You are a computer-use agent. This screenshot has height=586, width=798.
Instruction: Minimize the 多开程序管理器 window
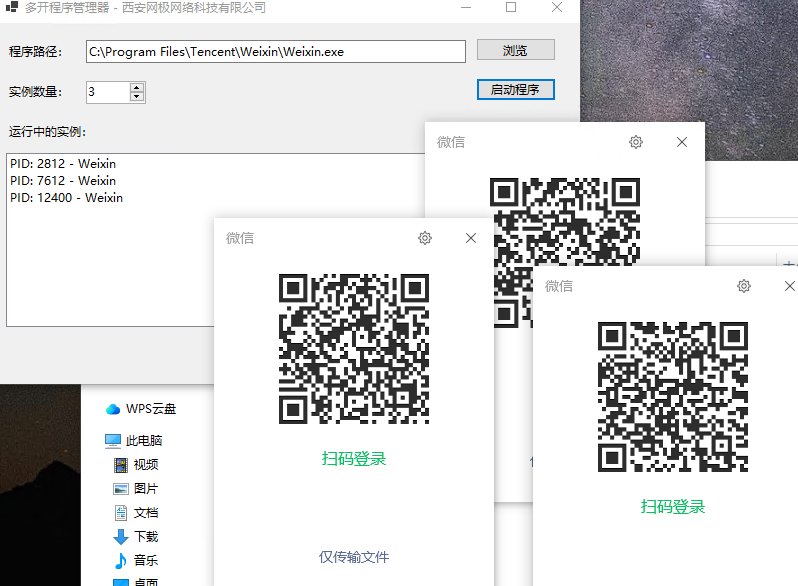tap(466, 7)
